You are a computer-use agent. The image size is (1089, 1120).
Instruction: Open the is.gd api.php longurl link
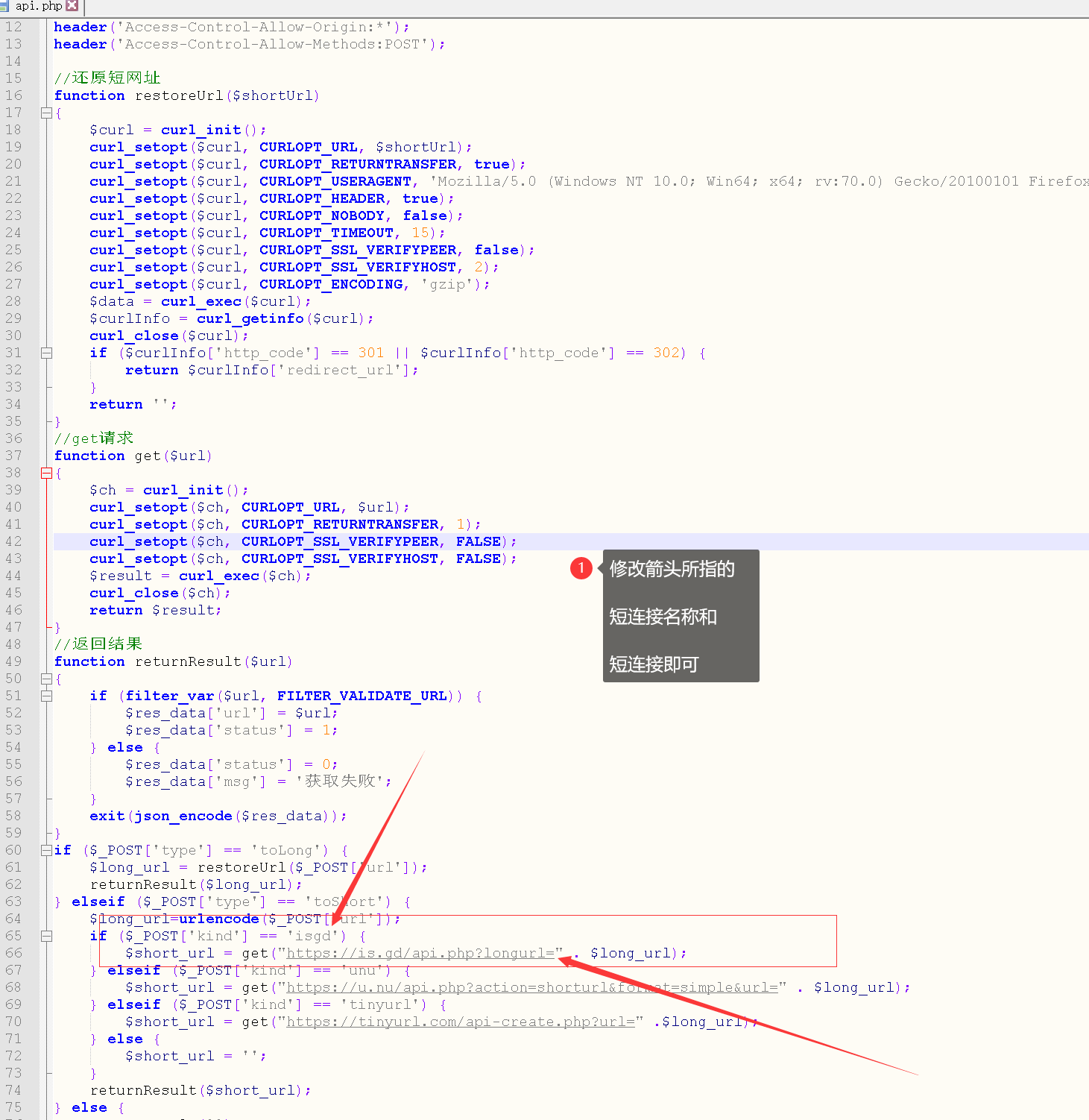(x=420, y=954)
